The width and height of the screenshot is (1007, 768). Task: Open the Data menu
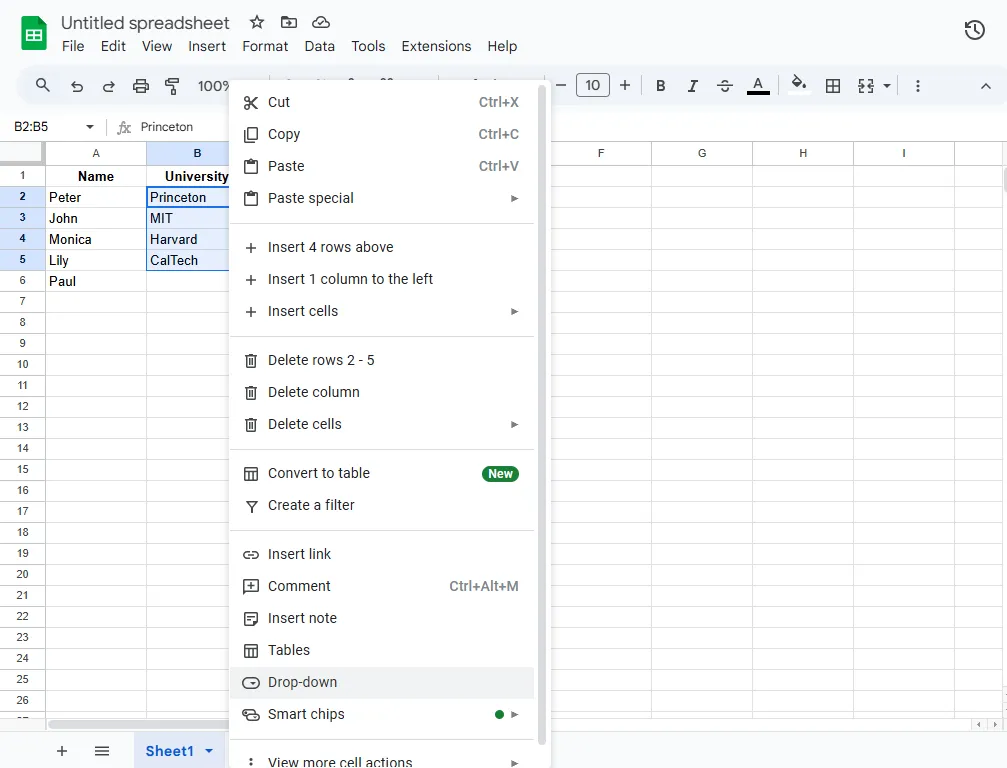point(319,46)
